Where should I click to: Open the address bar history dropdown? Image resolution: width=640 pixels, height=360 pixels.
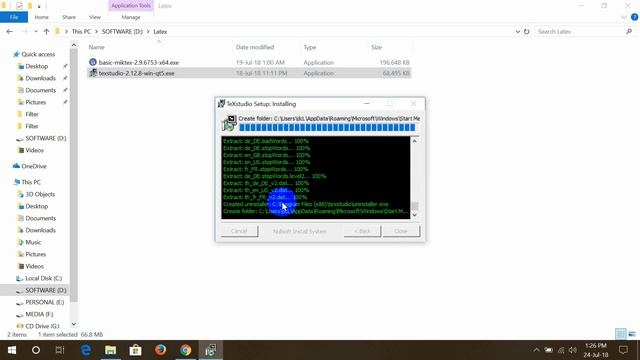click(517, 31)
